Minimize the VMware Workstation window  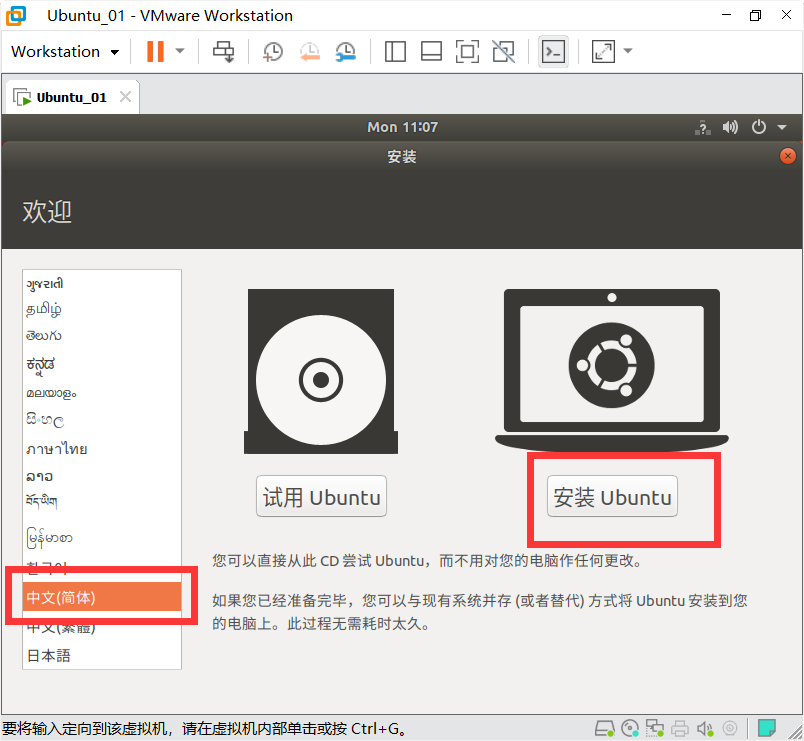726,15
